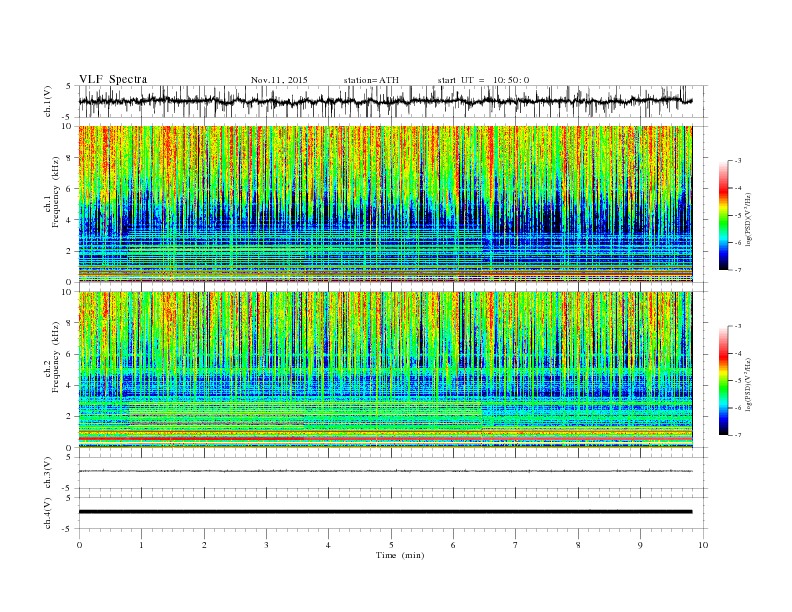Click the "-3" tick on ch.2 color bar

point(738,326)
